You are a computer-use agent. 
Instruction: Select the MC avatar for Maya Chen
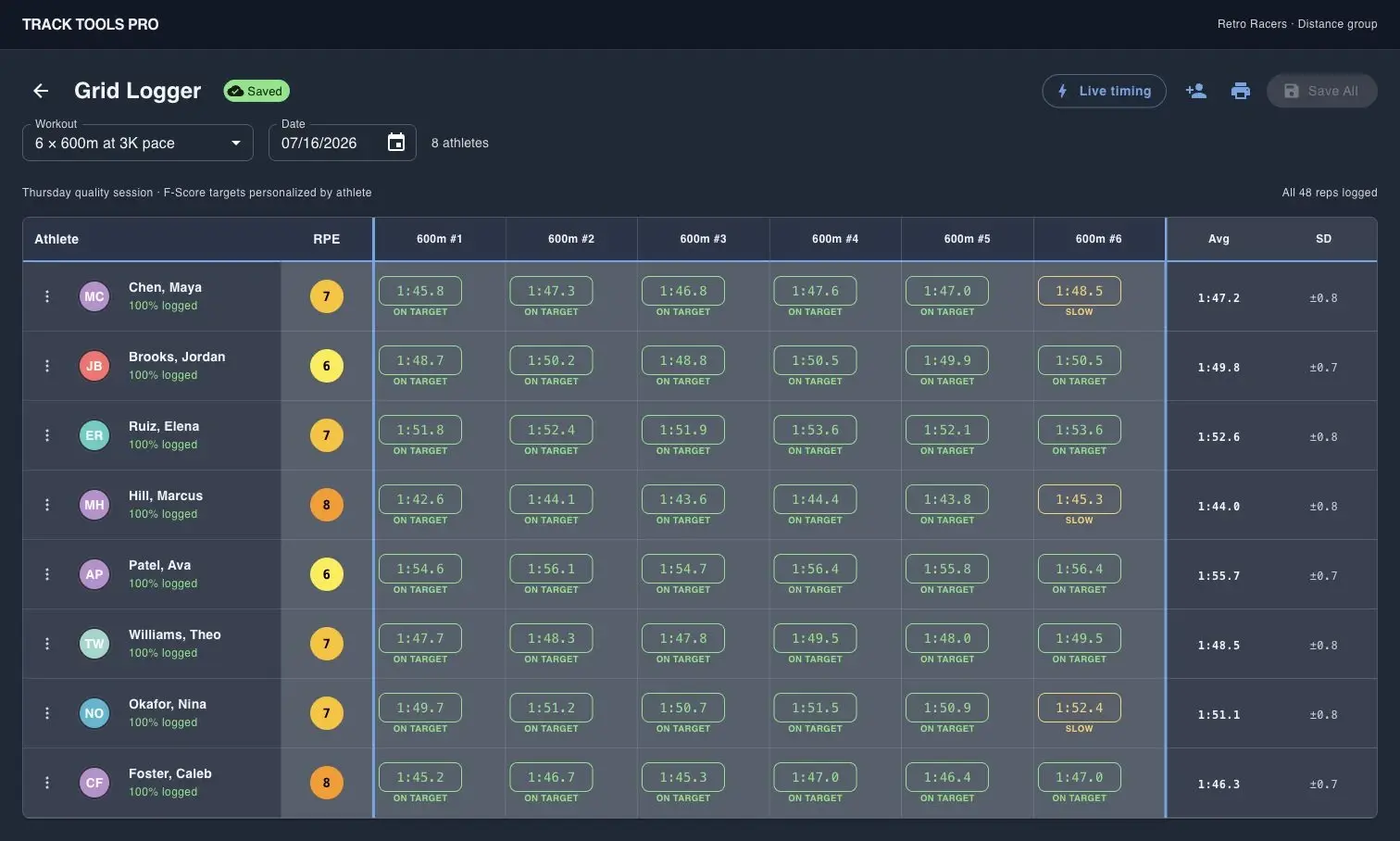pos(94,296)
